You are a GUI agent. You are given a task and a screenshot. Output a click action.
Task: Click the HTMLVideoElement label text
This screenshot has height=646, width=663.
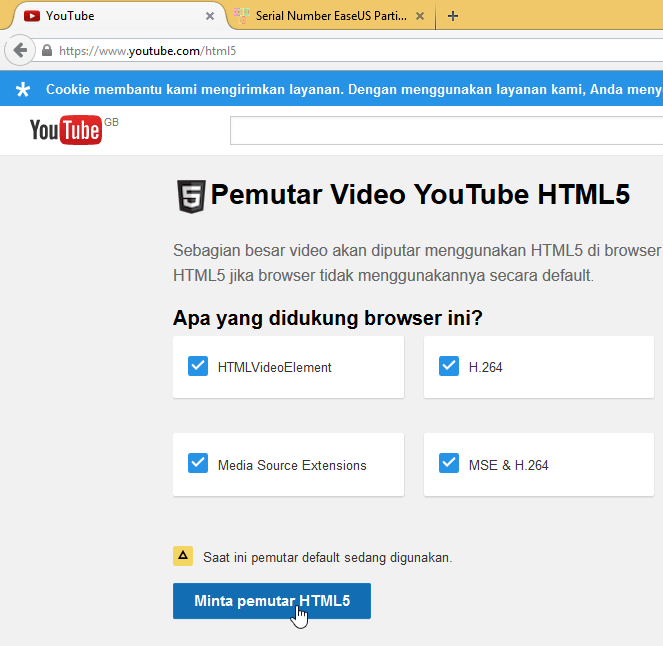coord(274,367)
